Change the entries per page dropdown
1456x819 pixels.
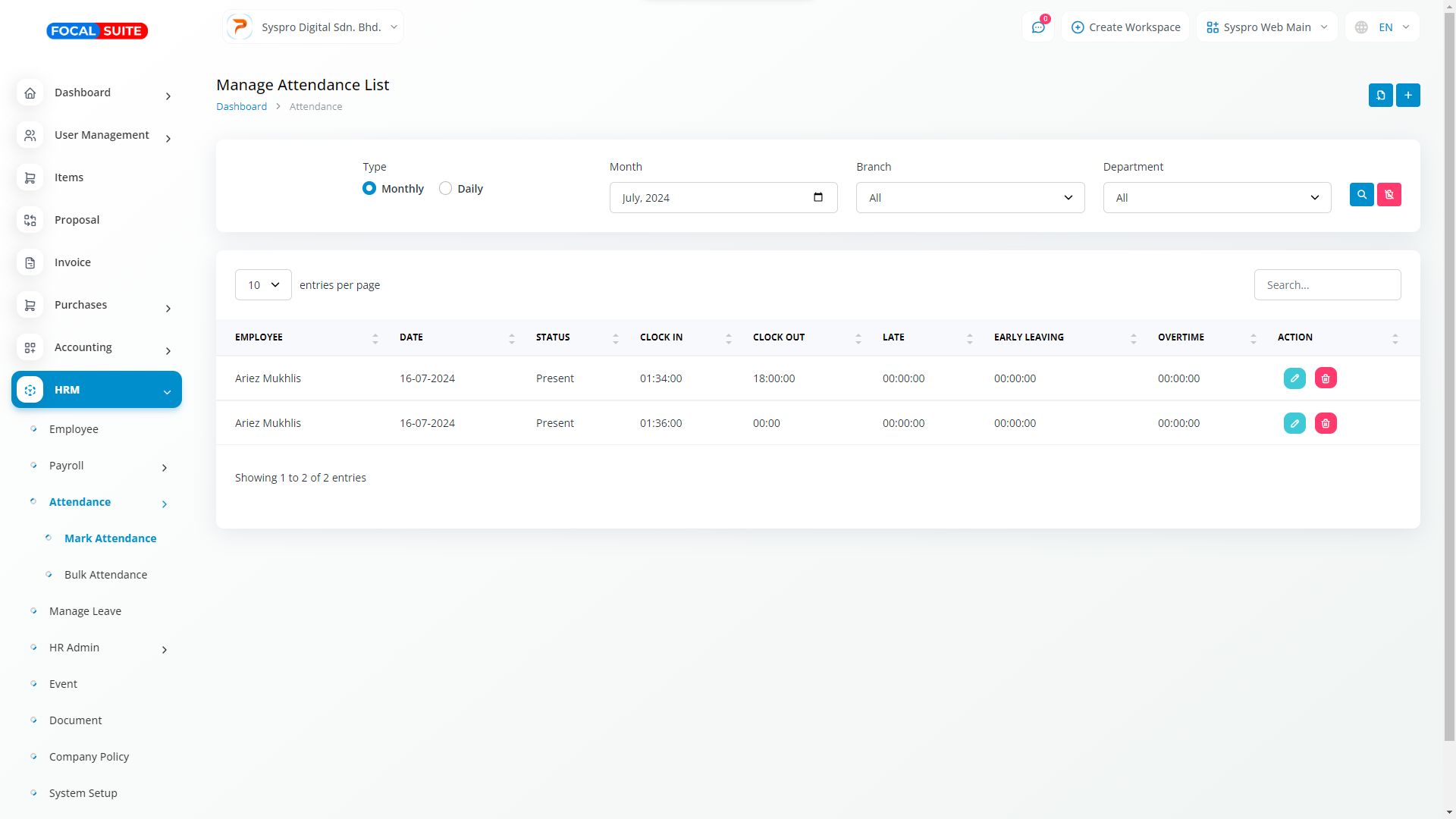[263, 284]
